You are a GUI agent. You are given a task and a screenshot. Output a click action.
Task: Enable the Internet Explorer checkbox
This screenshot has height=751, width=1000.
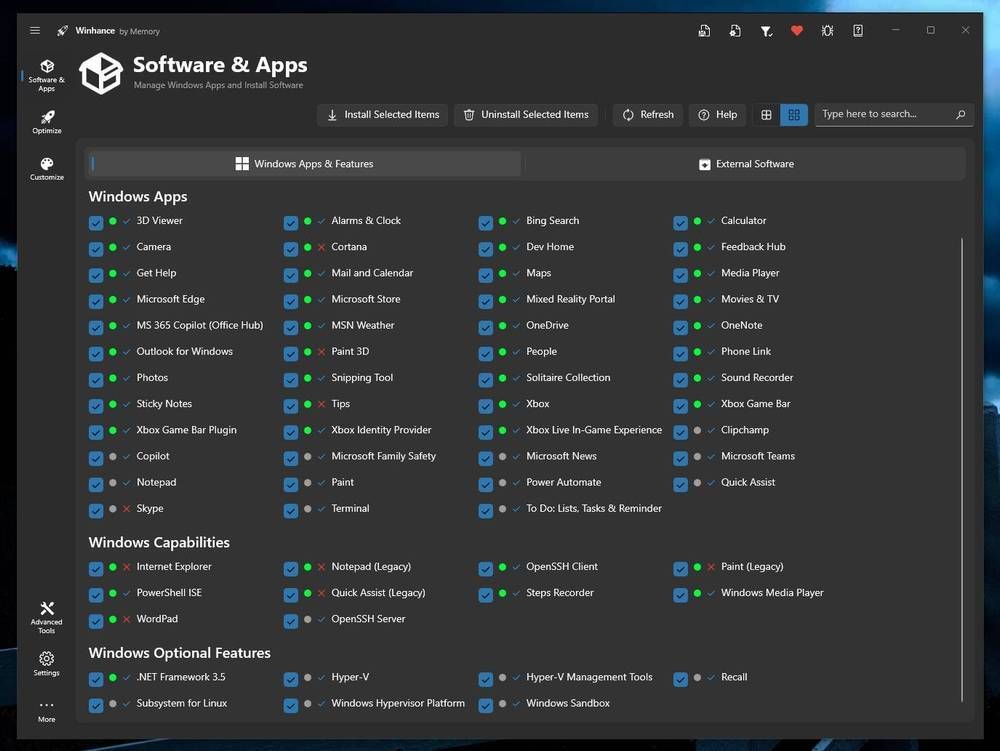tap(96, 567)
